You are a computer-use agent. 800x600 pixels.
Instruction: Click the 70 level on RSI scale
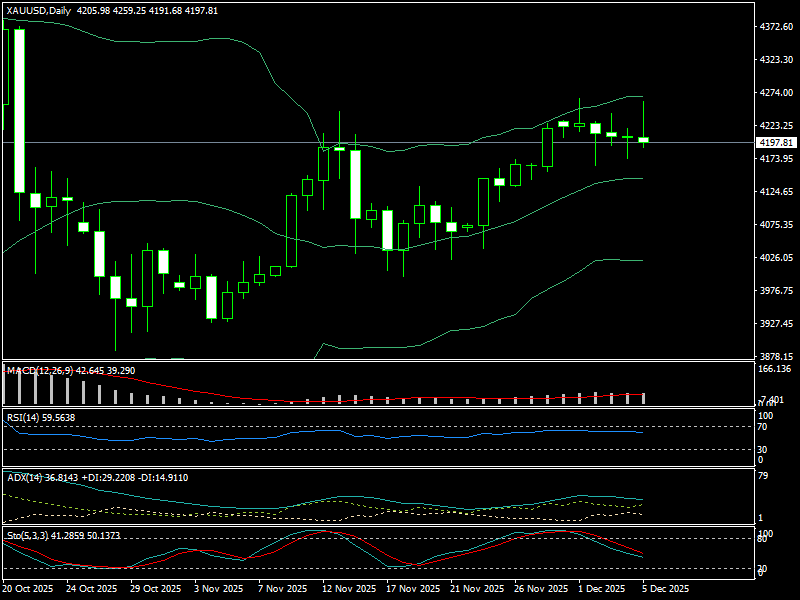pos(762,427)
